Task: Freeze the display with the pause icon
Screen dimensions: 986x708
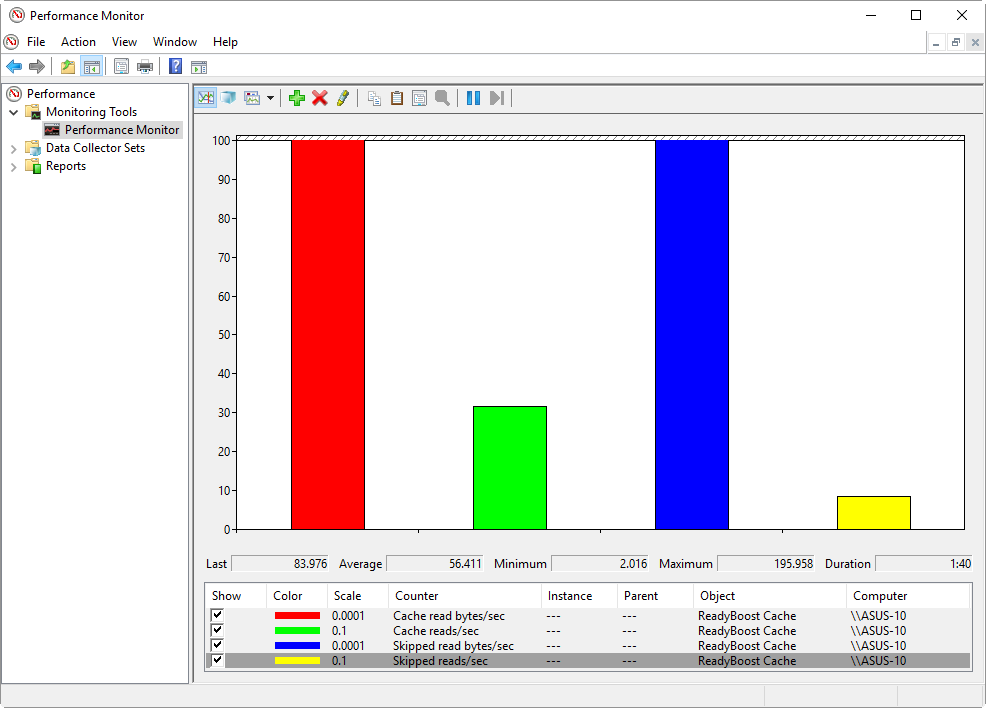Action: click(473, 98)
